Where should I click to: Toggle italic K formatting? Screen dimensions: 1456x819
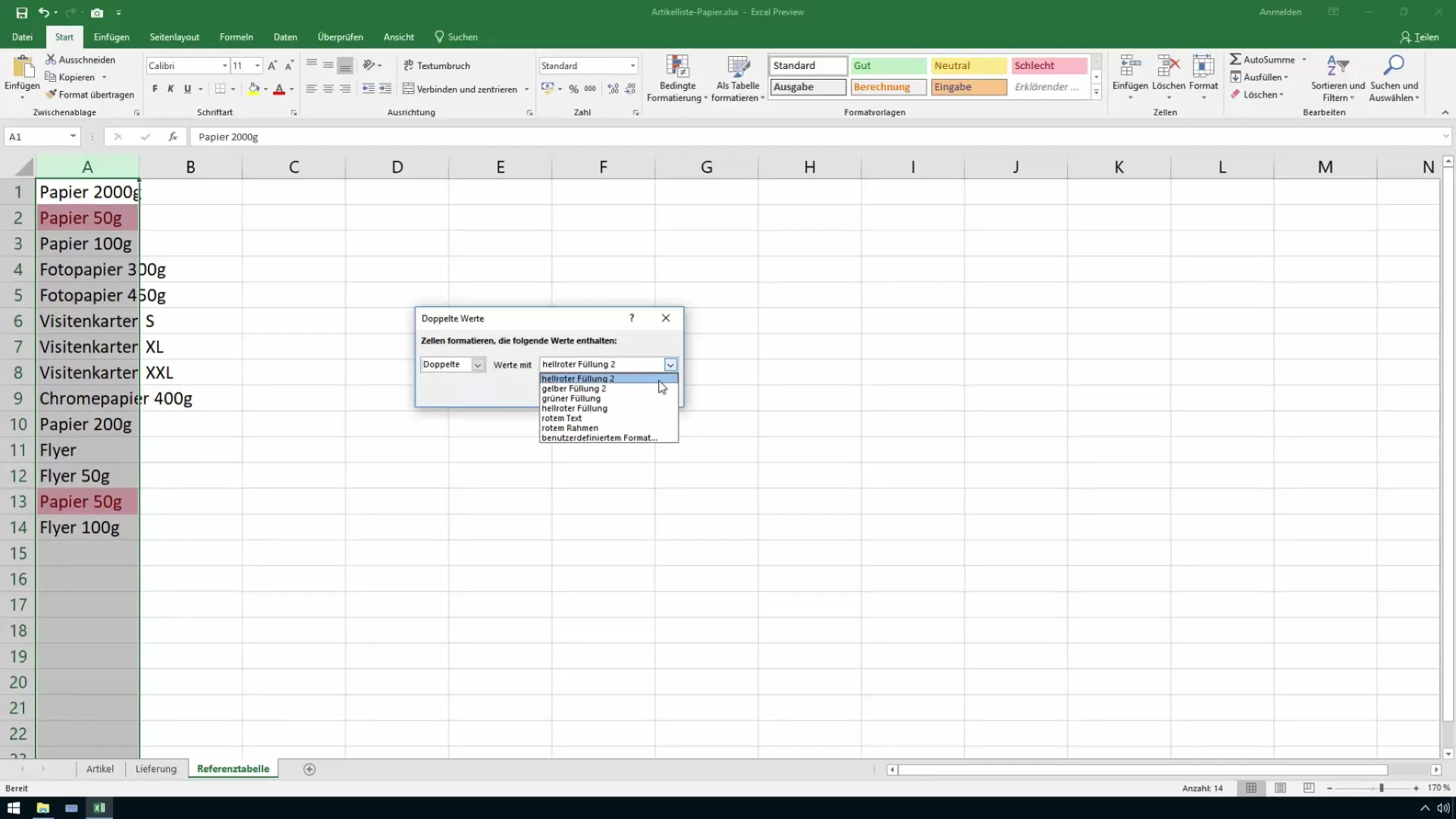click(171, 89)
